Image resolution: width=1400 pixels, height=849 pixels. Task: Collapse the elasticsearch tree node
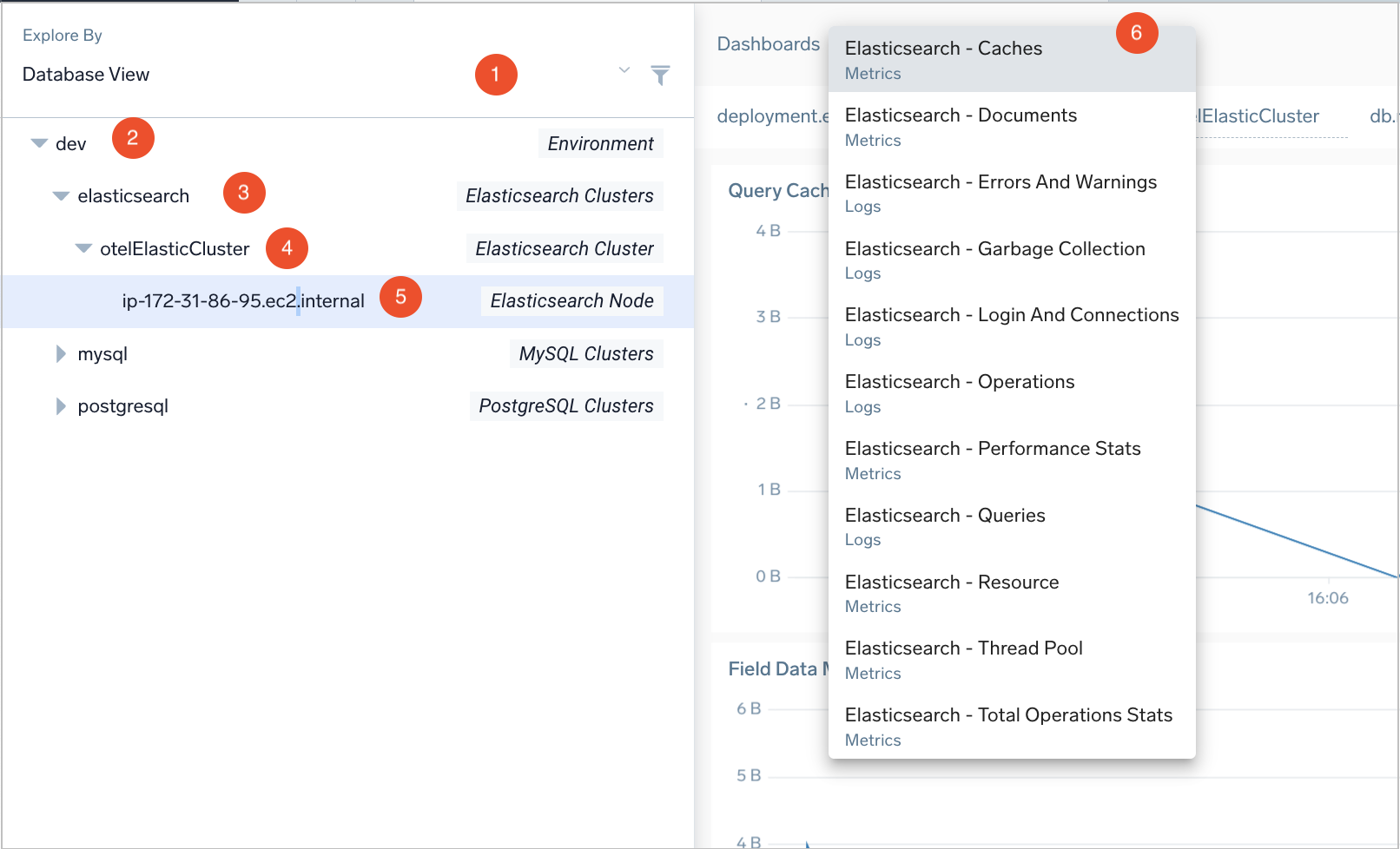point(61,196)
